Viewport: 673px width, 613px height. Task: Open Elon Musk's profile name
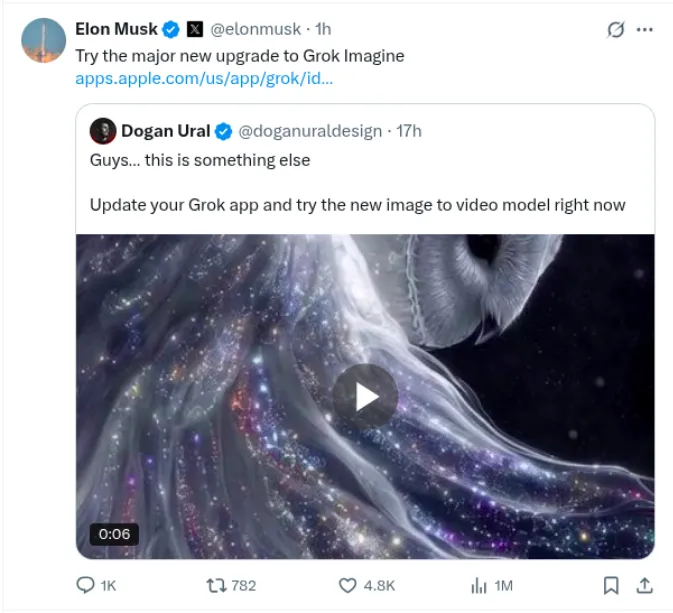[116, 30]
